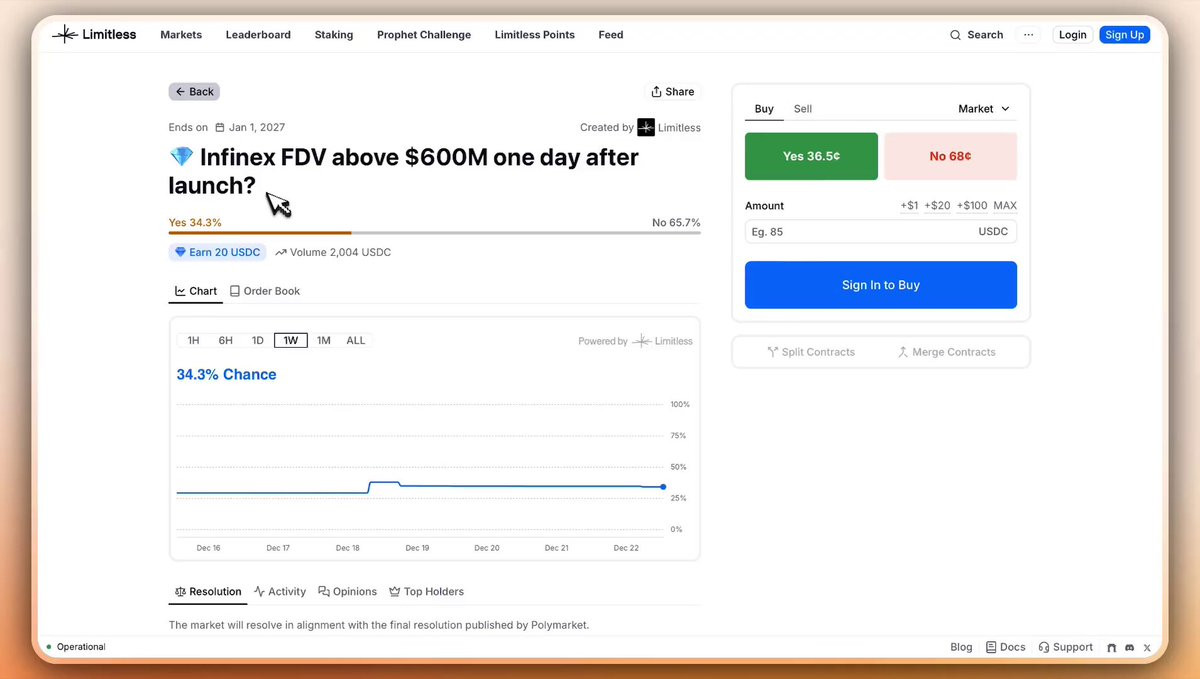
Task: Click the X (Twitter) footer icon
Action: (1147, 647)
